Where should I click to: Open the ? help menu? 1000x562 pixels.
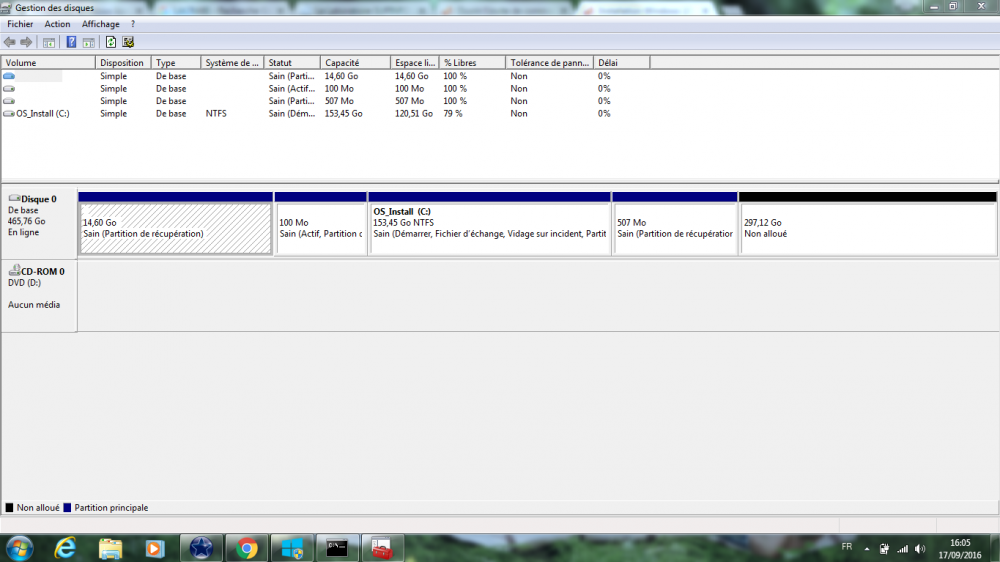click(133, 24)
